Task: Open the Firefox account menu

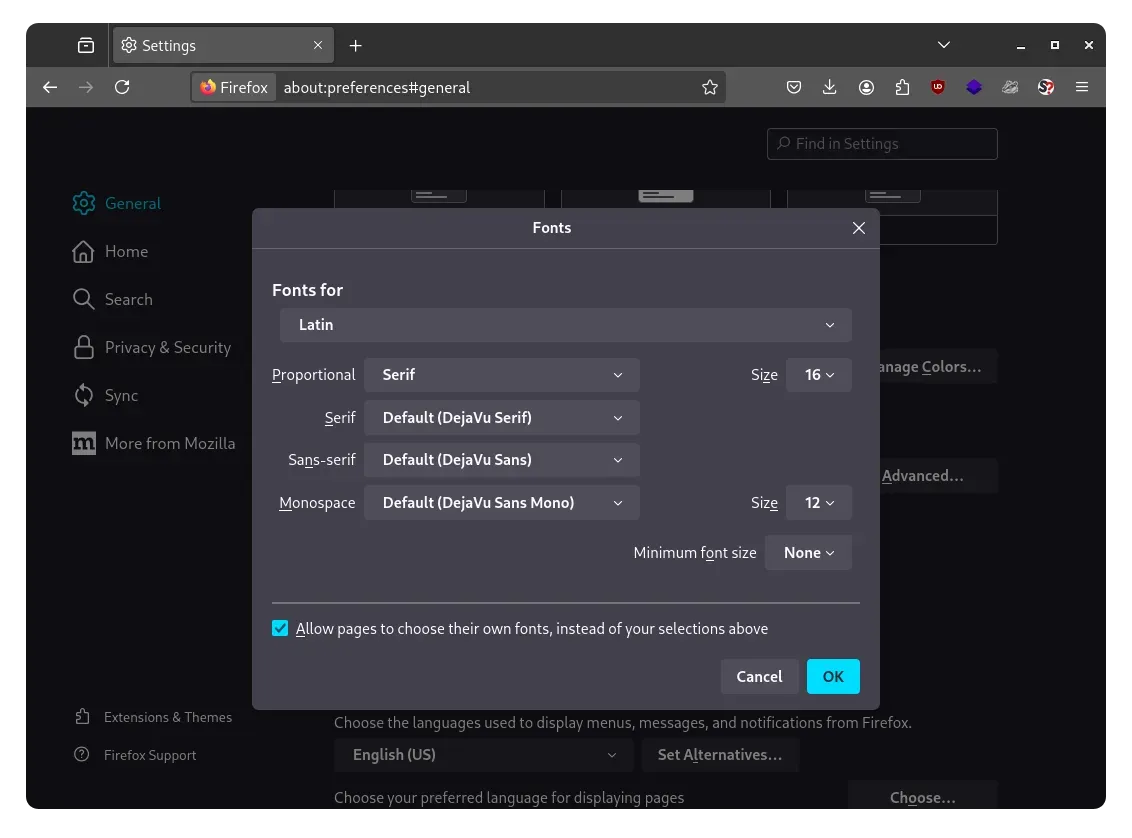Action: tap(866, 87)
